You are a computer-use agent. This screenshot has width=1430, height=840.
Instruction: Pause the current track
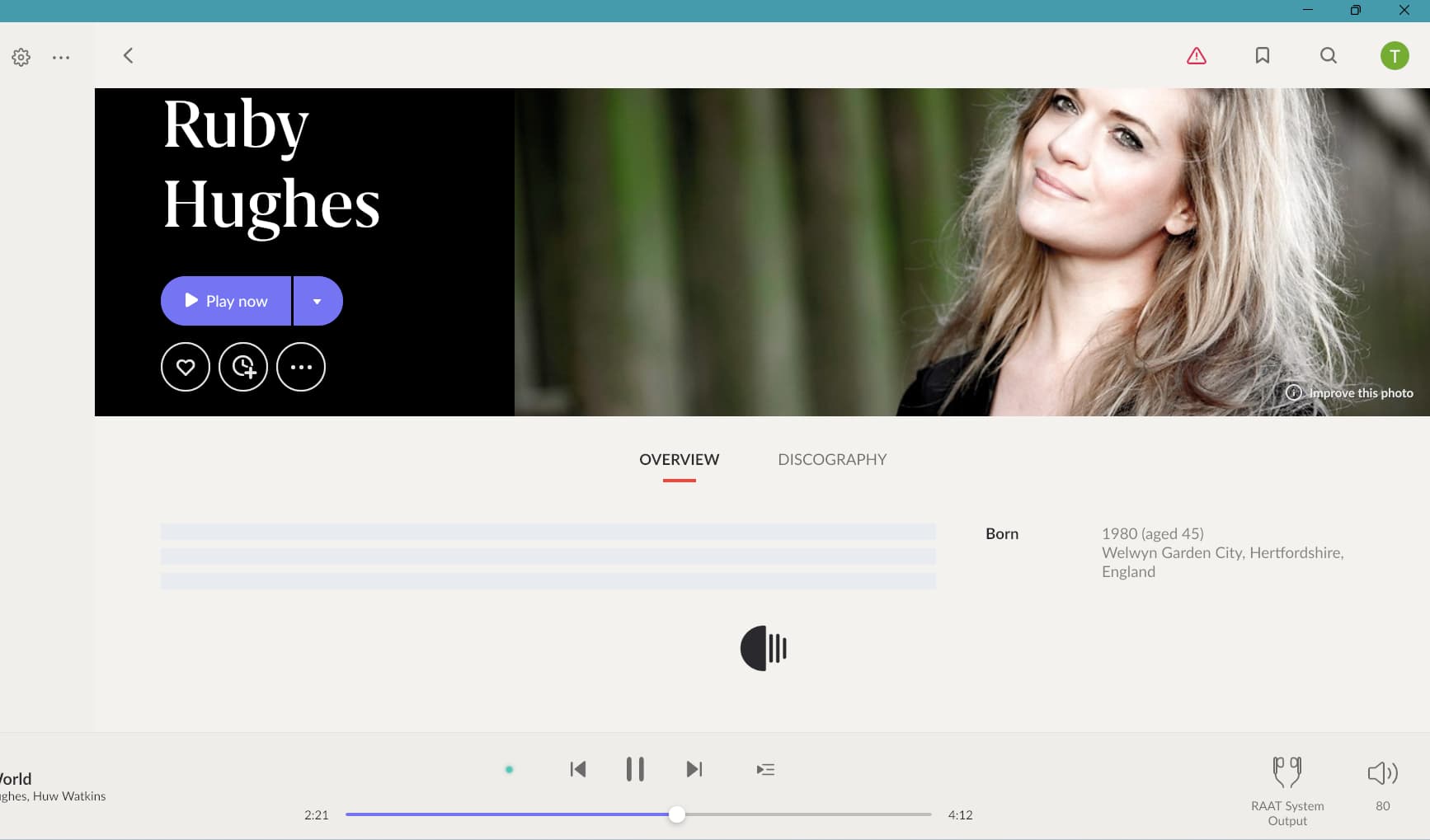635,769
